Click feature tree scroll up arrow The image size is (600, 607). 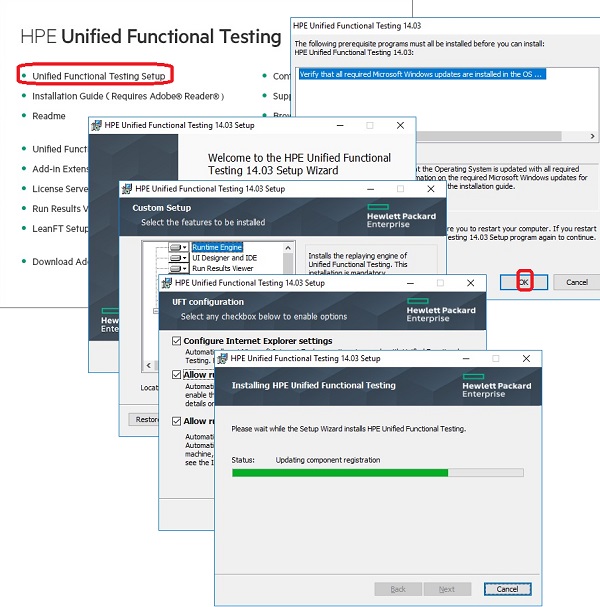[x=288, y=247]
